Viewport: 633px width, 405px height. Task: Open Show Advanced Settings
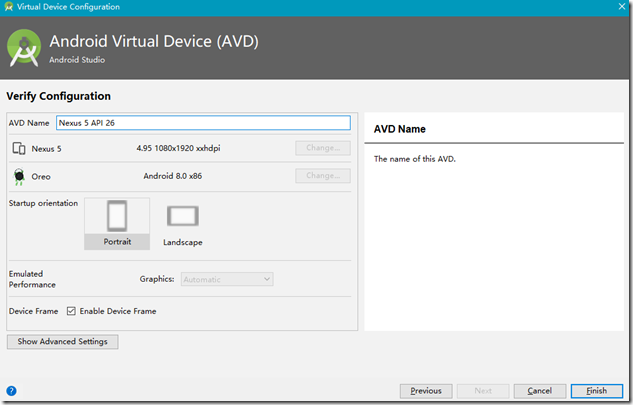click(x=63, y=342)
